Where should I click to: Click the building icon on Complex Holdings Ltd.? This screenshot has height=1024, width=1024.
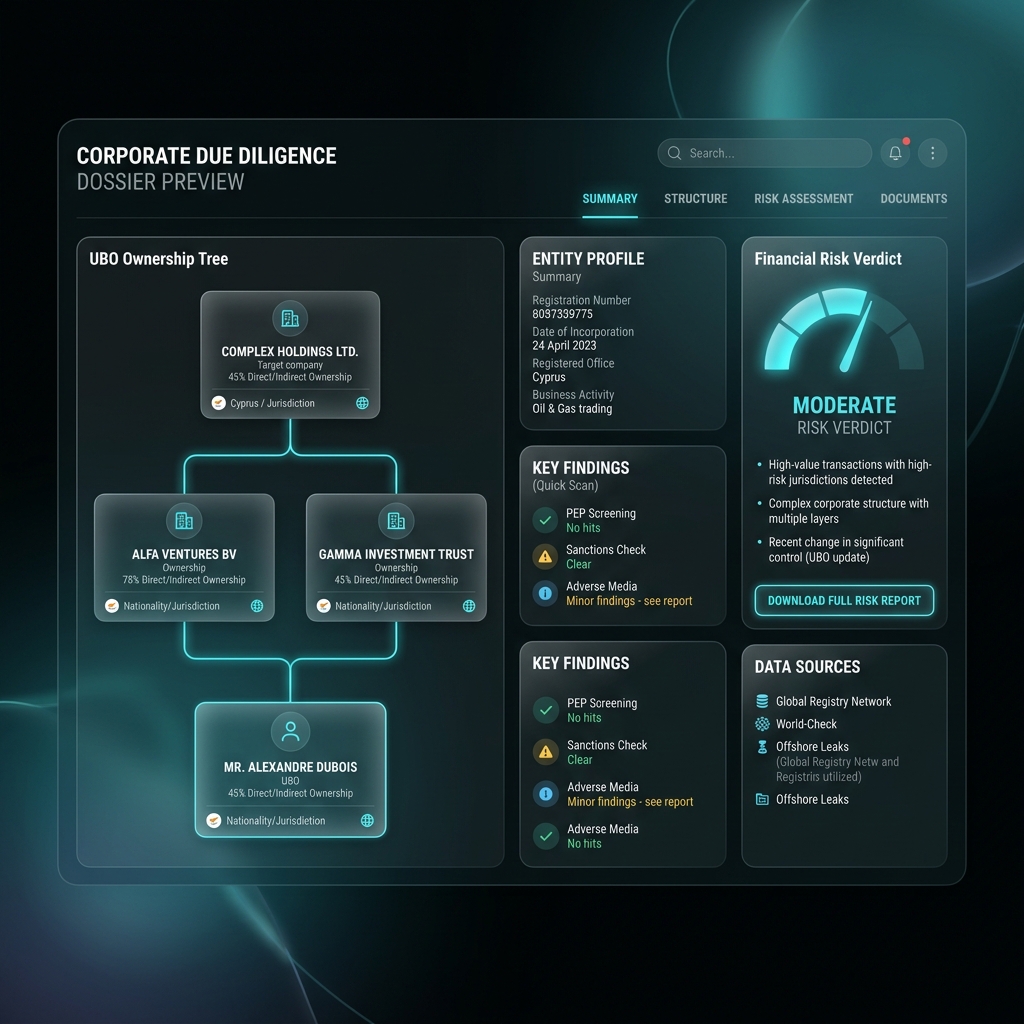(x=290, y=318)
